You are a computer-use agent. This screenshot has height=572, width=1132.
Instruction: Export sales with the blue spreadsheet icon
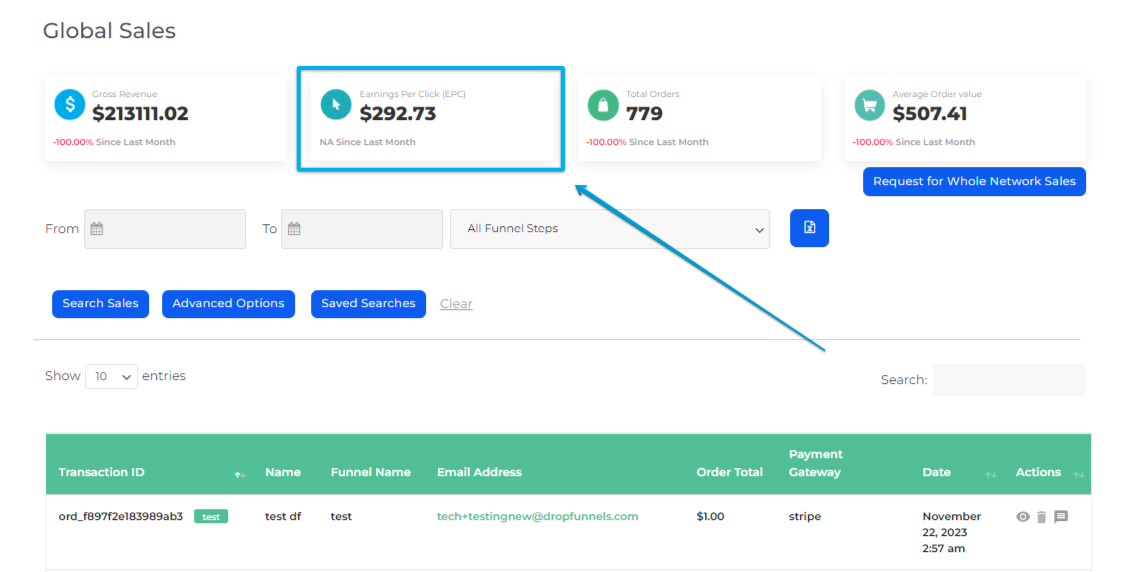click(x=809, y=228)
